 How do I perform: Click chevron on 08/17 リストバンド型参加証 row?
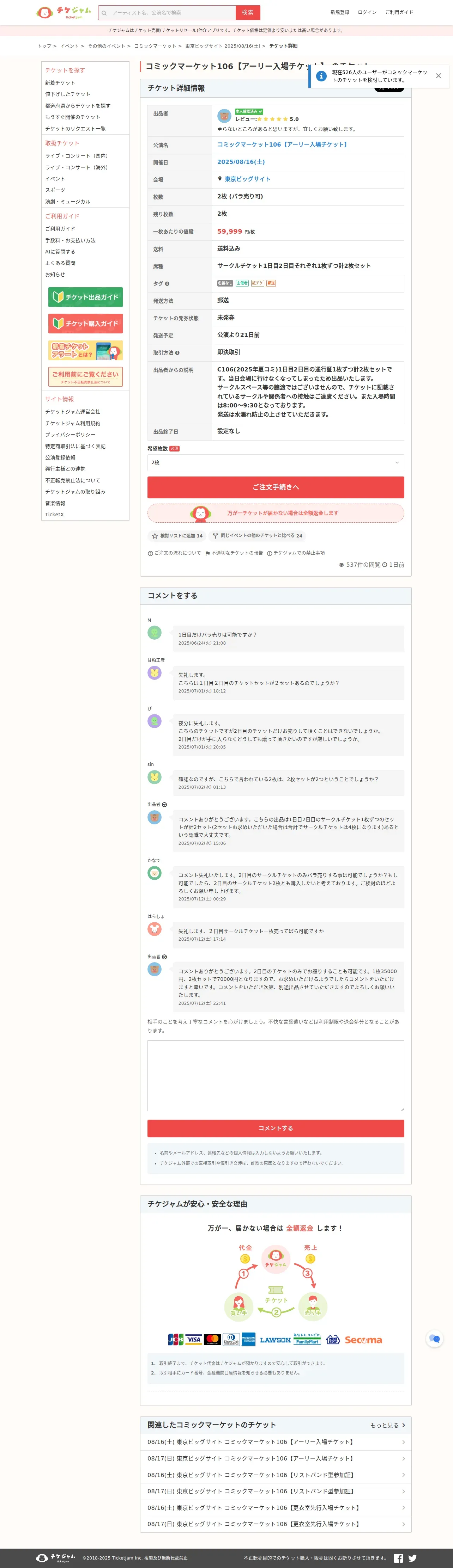click(404, 1491)
